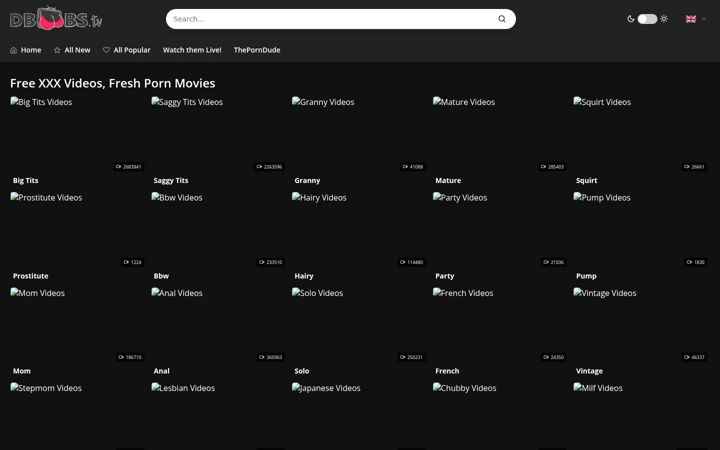
Task: Click the heart icon beside All Popular
Action: point(106,50)
